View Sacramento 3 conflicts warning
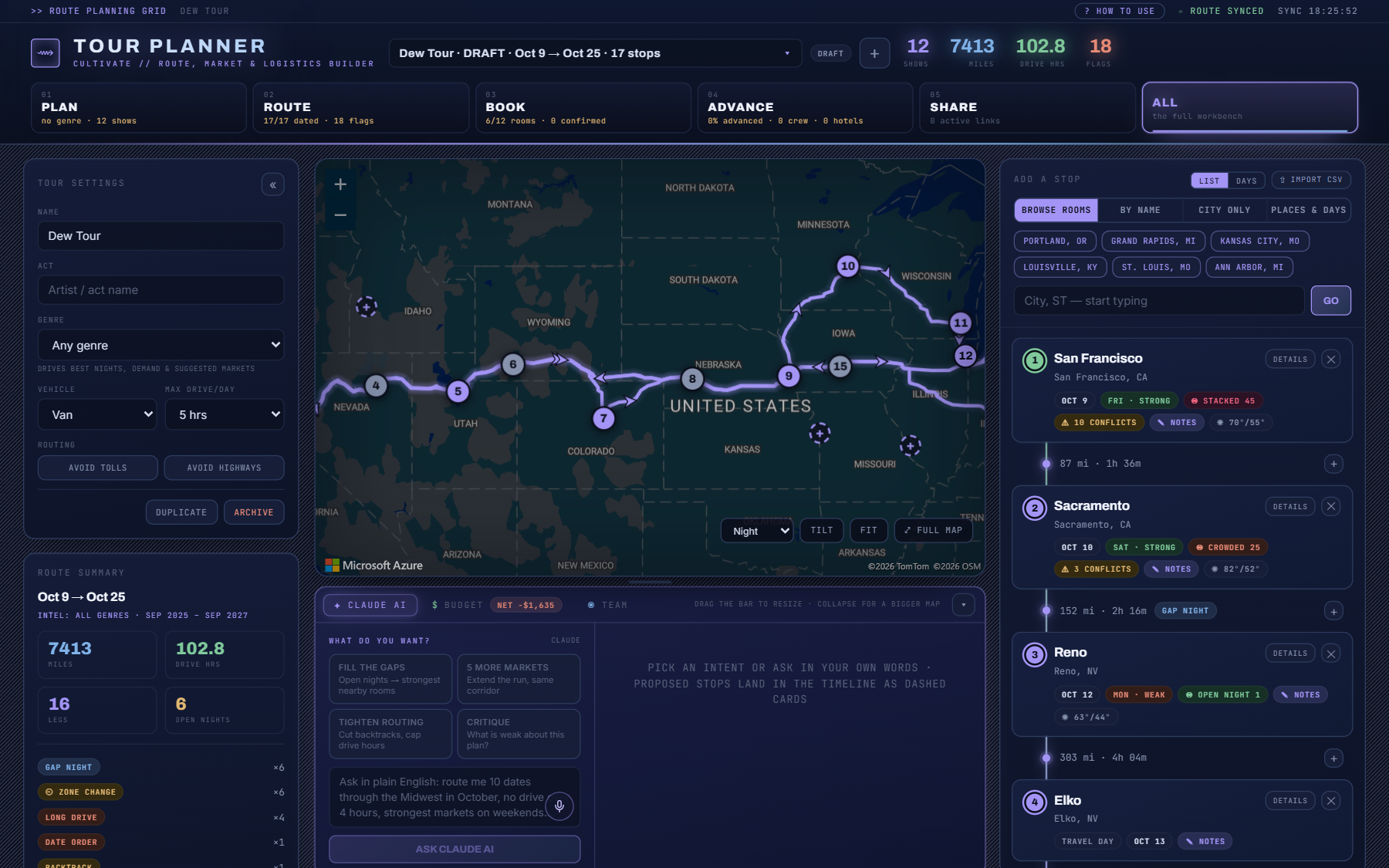 pos(1096,569)
